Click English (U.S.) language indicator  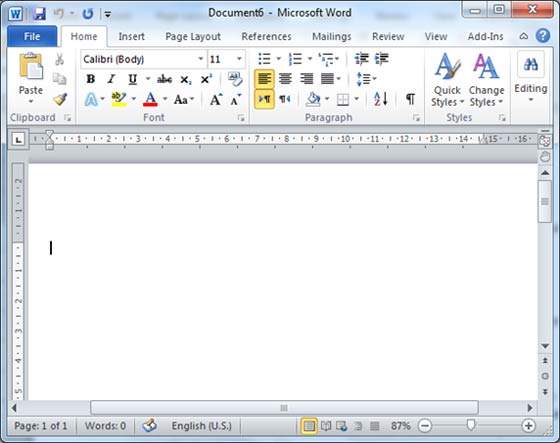pos(201,426)
